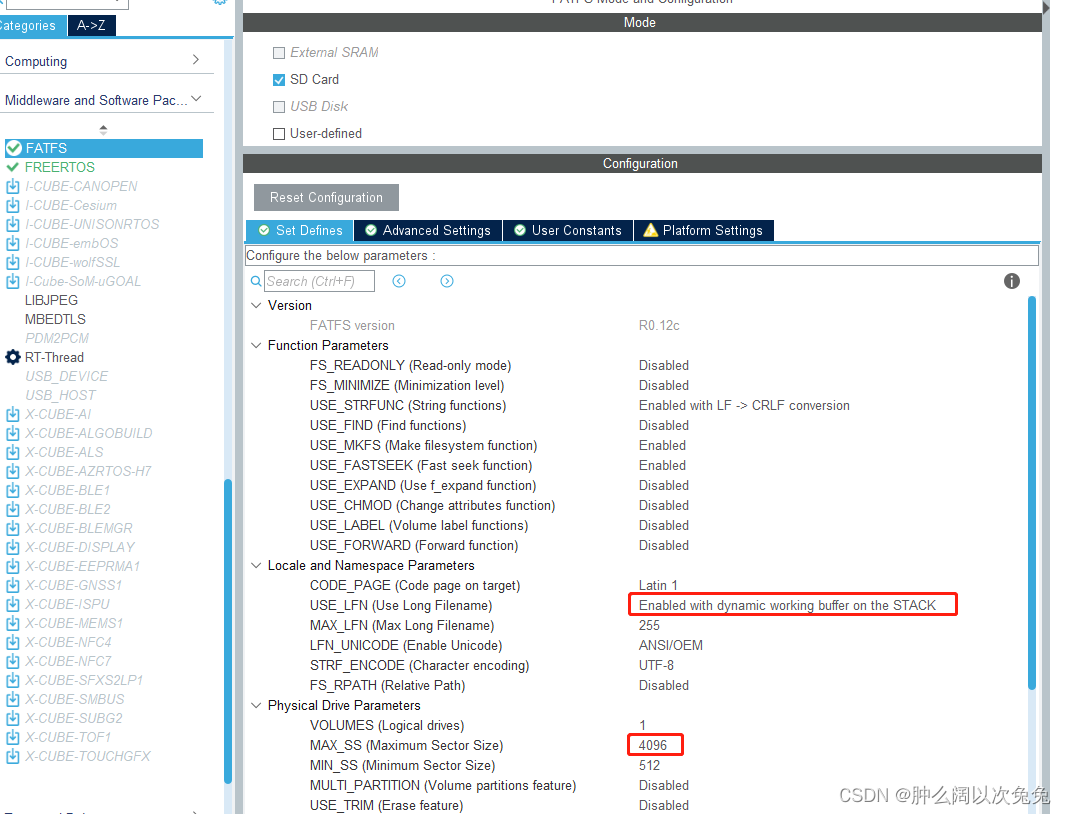Select RT-Thread middleware entry
Screen dimensions: 1066x814
click(x=54, y=358)
